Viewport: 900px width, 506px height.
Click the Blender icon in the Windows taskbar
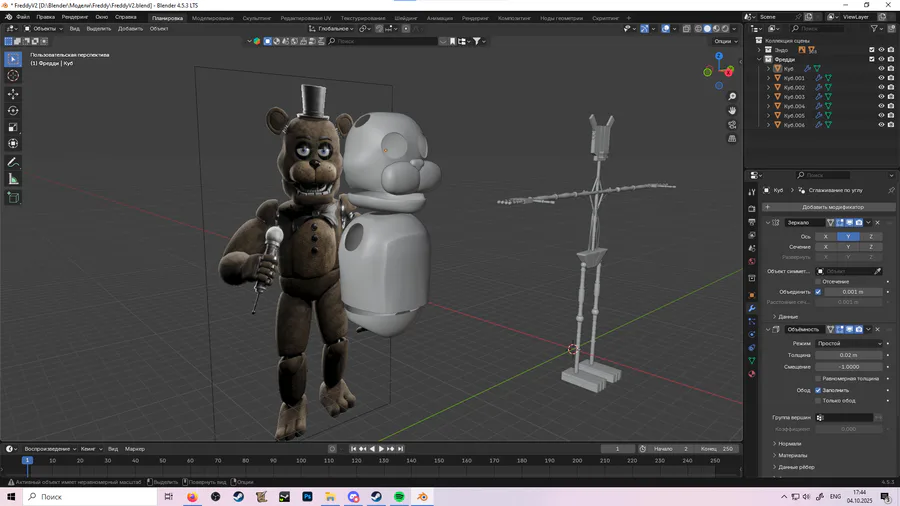[422, 497]
